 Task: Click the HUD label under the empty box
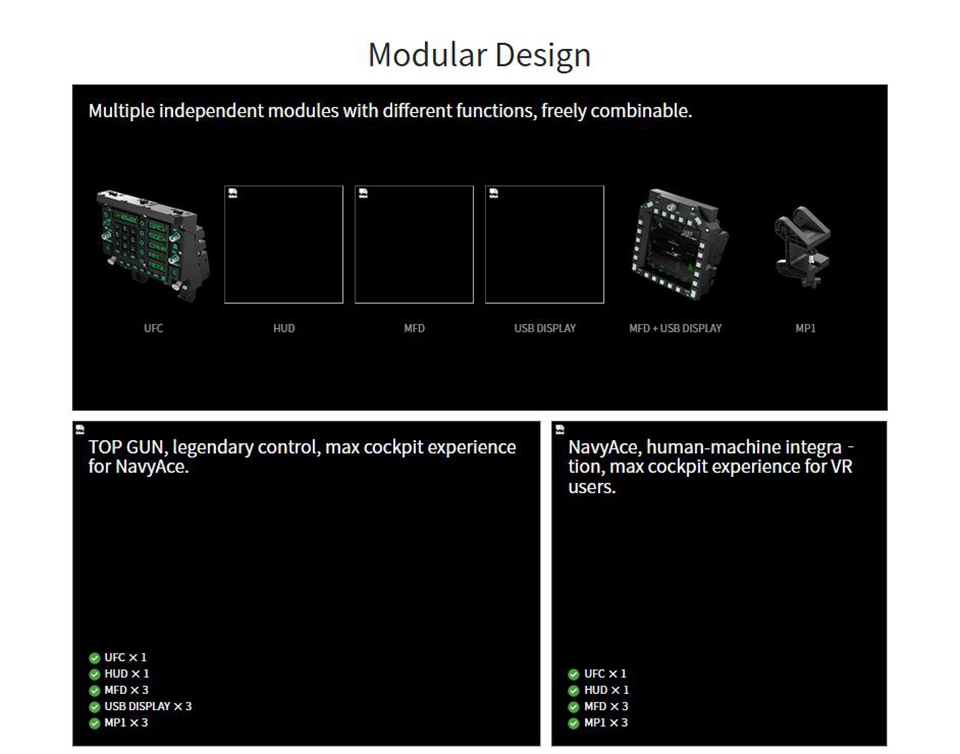coord(284,328)
